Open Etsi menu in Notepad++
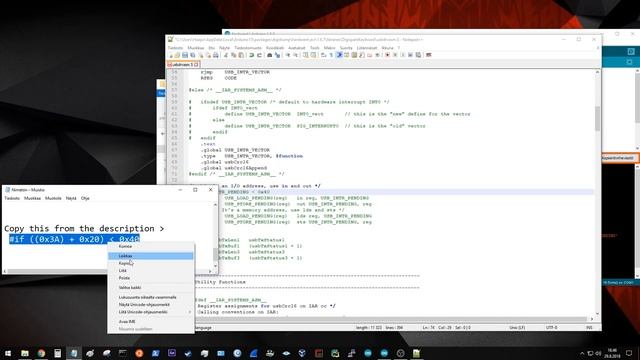640x360 pixels. [x=211, y=48]
